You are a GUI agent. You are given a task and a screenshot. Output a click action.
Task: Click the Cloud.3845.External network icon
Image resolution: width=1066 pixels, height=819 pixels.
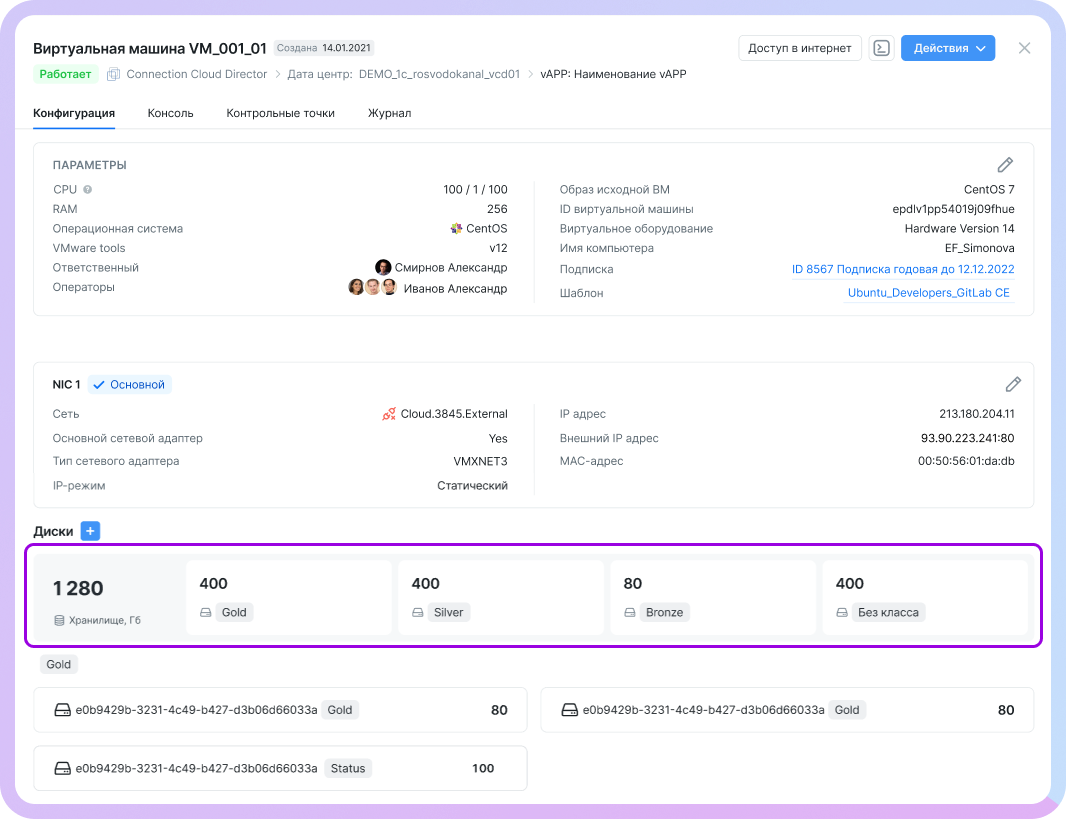click(389, 414)
